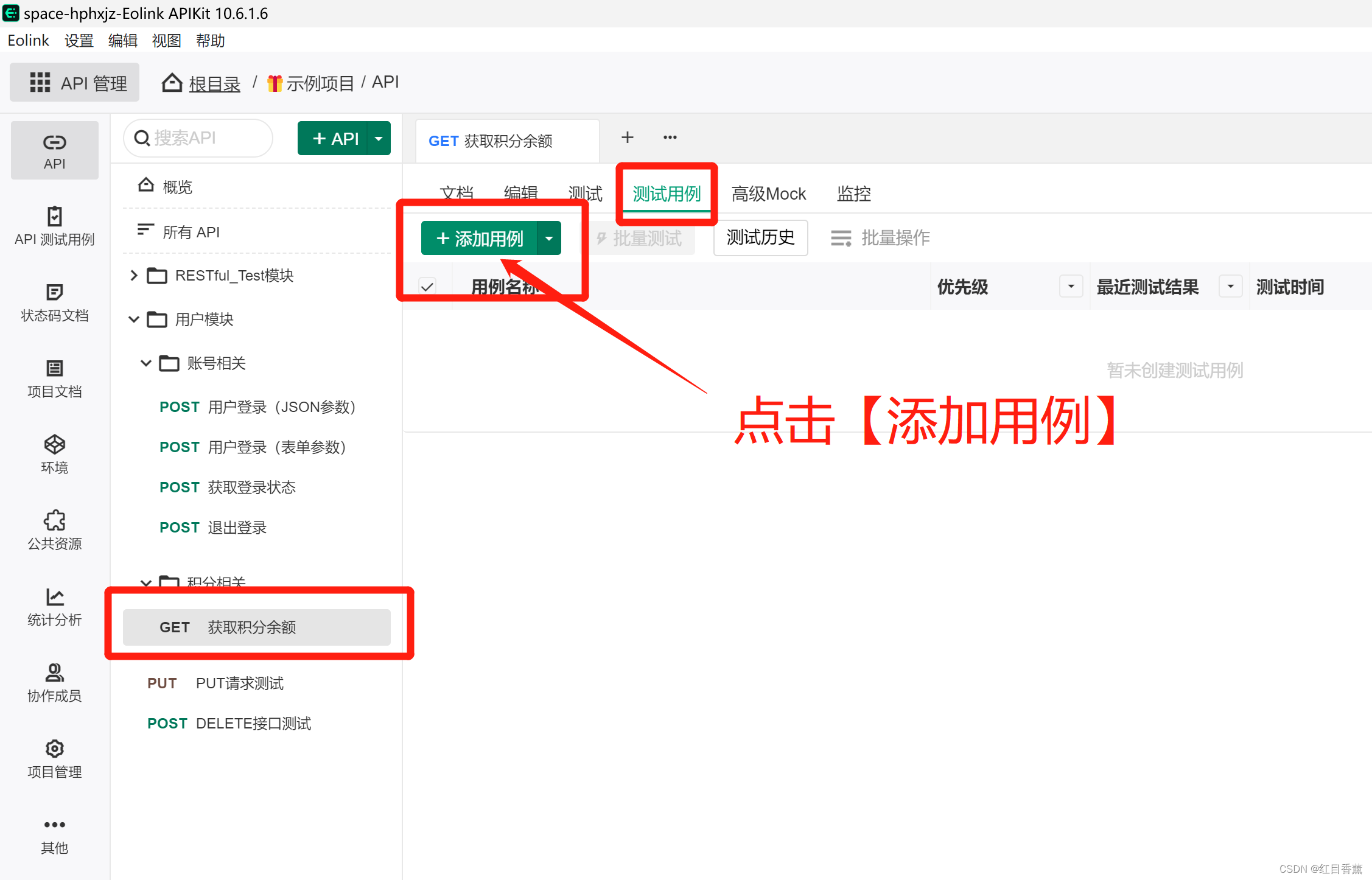Select the 测试用例 tab
This screenshot has height=880, width=1372.
tap(667, 194)
